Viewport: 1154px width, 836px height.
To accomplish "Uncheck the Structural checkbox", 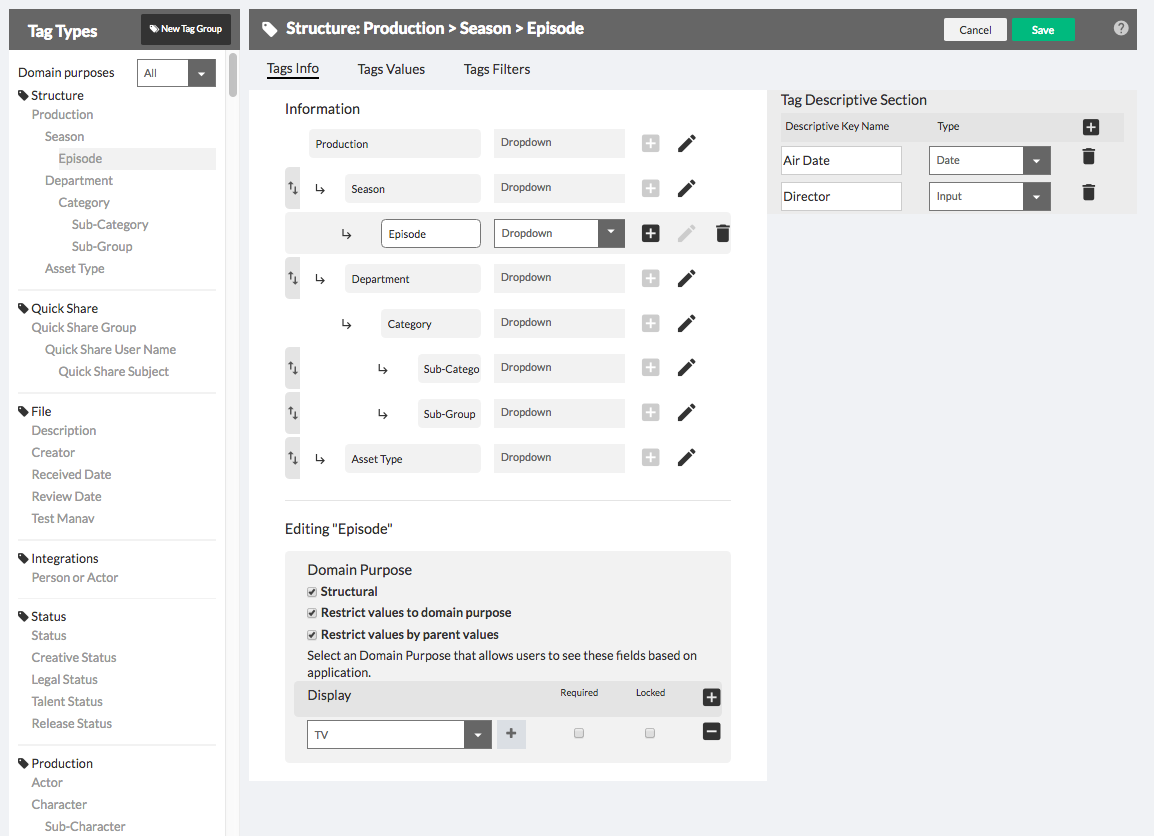I will (x=311, y=591).
